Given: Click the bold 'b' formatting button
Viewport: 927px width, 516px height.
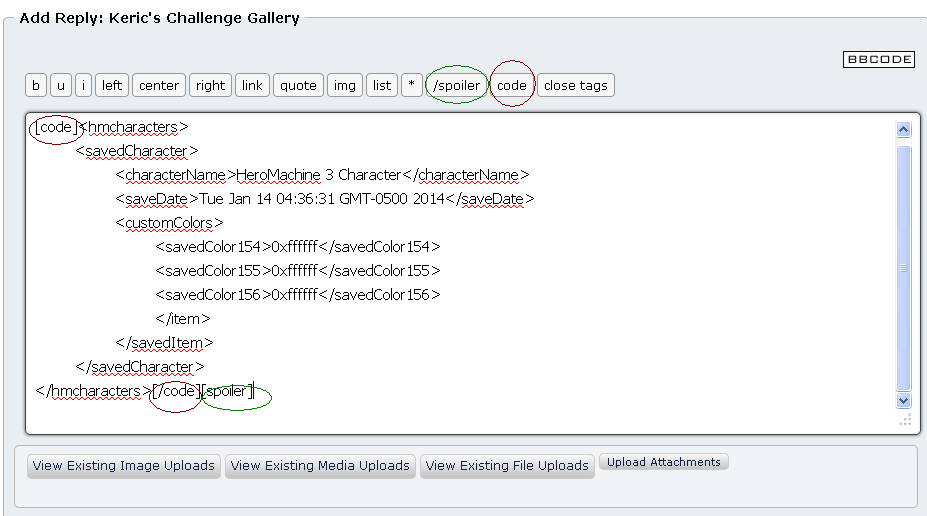Looking at the screenshot, I should coord(36,86).
